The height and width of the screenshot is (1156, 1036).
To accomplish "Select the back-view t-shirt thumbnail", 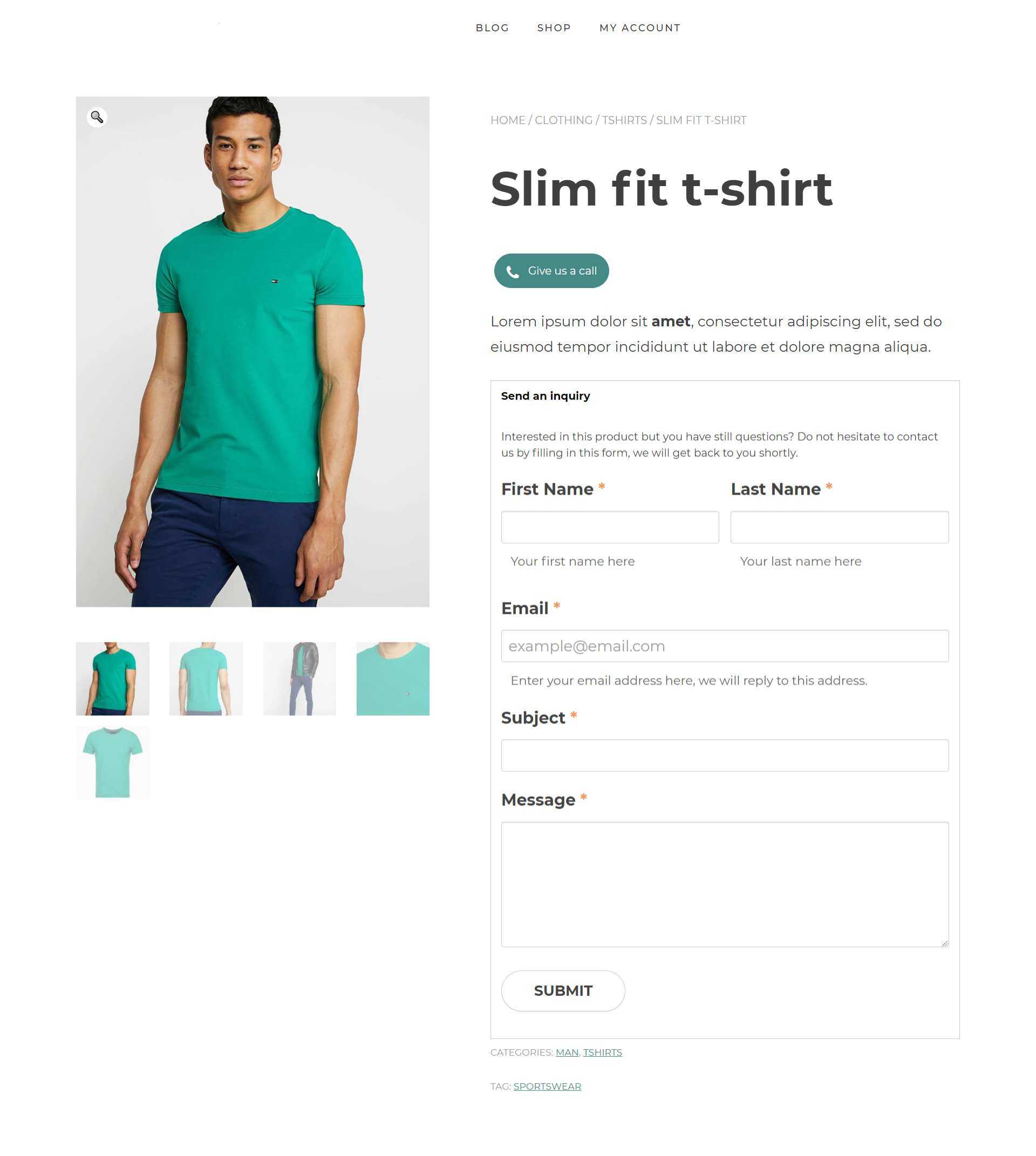I will 206,679.
